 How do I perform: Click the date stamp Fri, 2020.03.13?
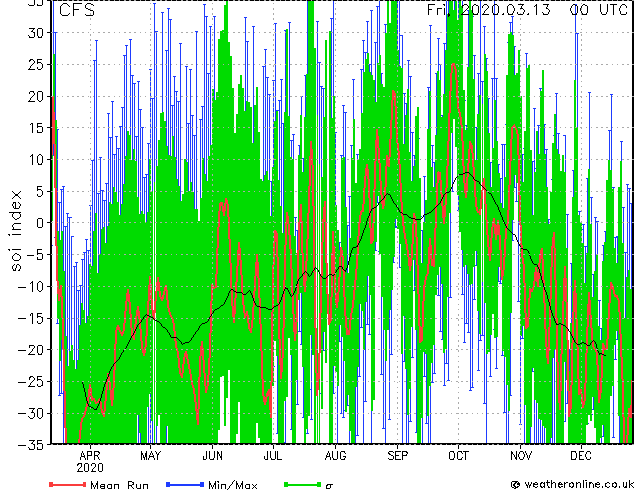488,9
